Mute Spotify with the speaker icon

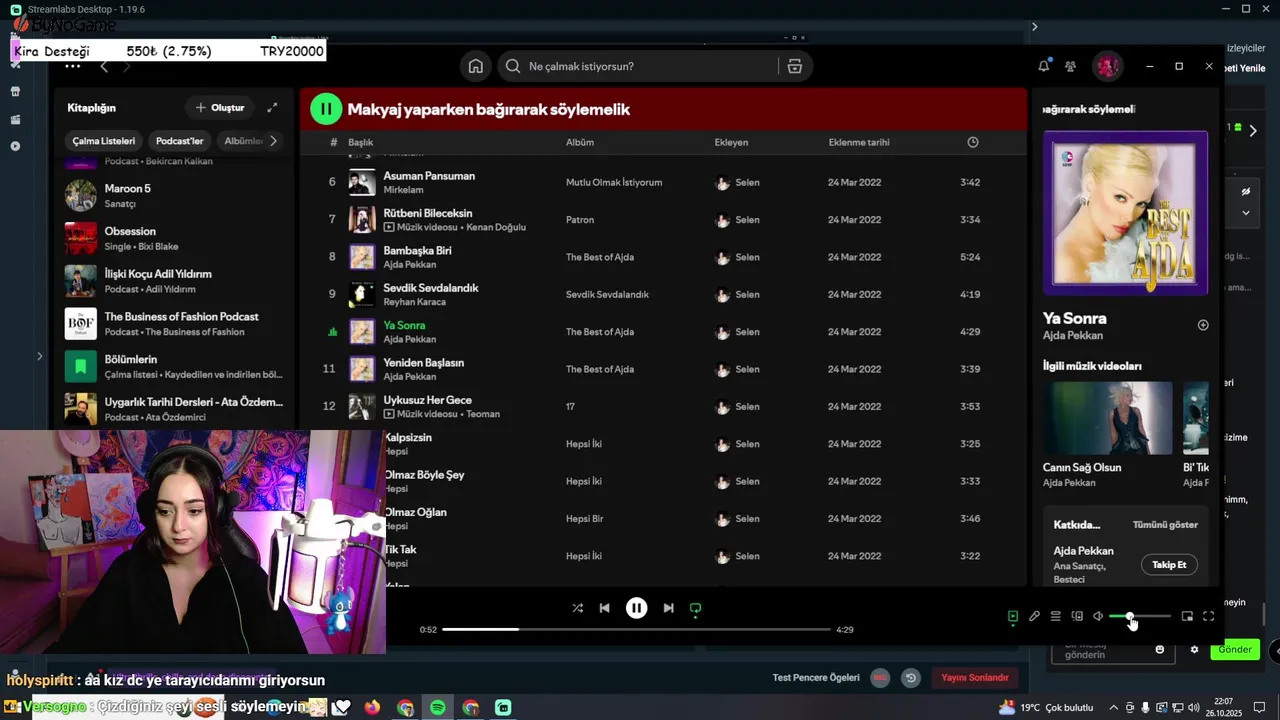[1098, 617]
